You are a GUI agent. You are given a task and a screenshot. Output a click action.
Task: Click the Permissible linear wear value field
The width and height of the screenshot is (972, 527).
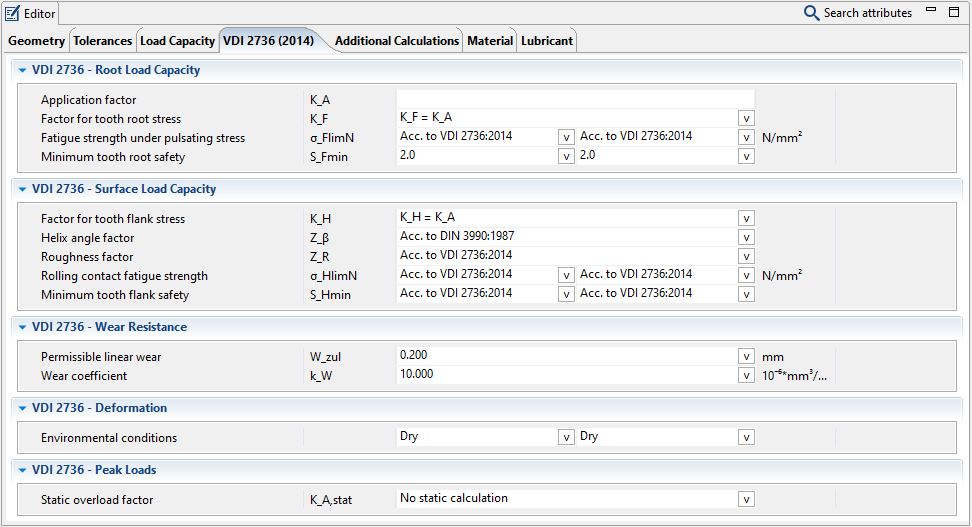[566, 355]
